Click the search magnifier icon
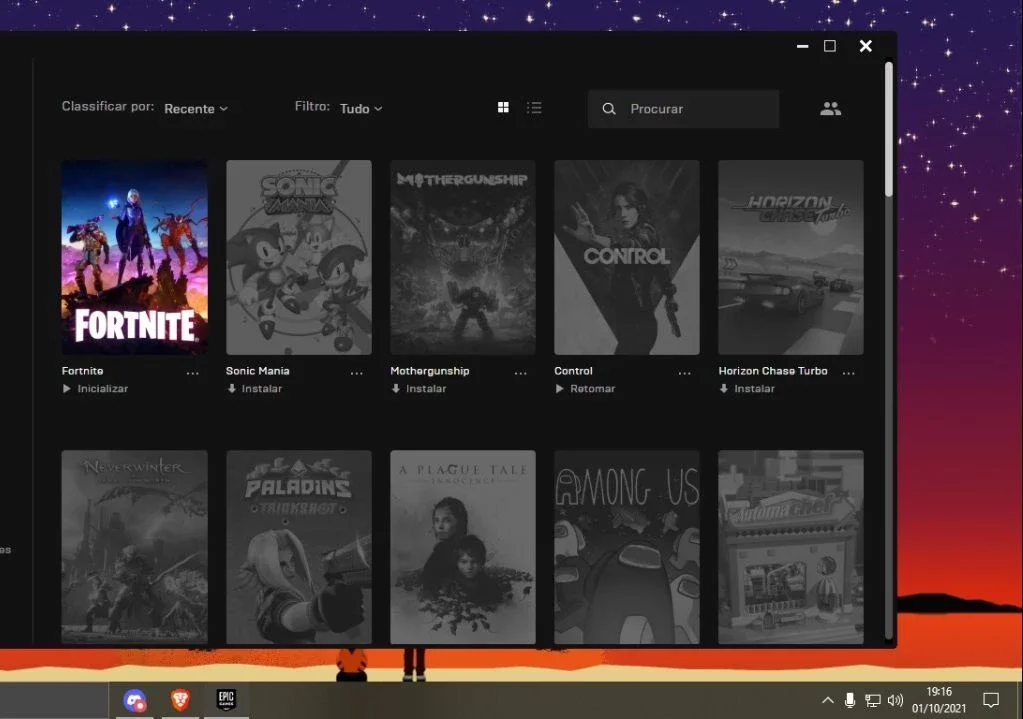Viewport: 1023px width, 719px height. (x=609, y=109)
